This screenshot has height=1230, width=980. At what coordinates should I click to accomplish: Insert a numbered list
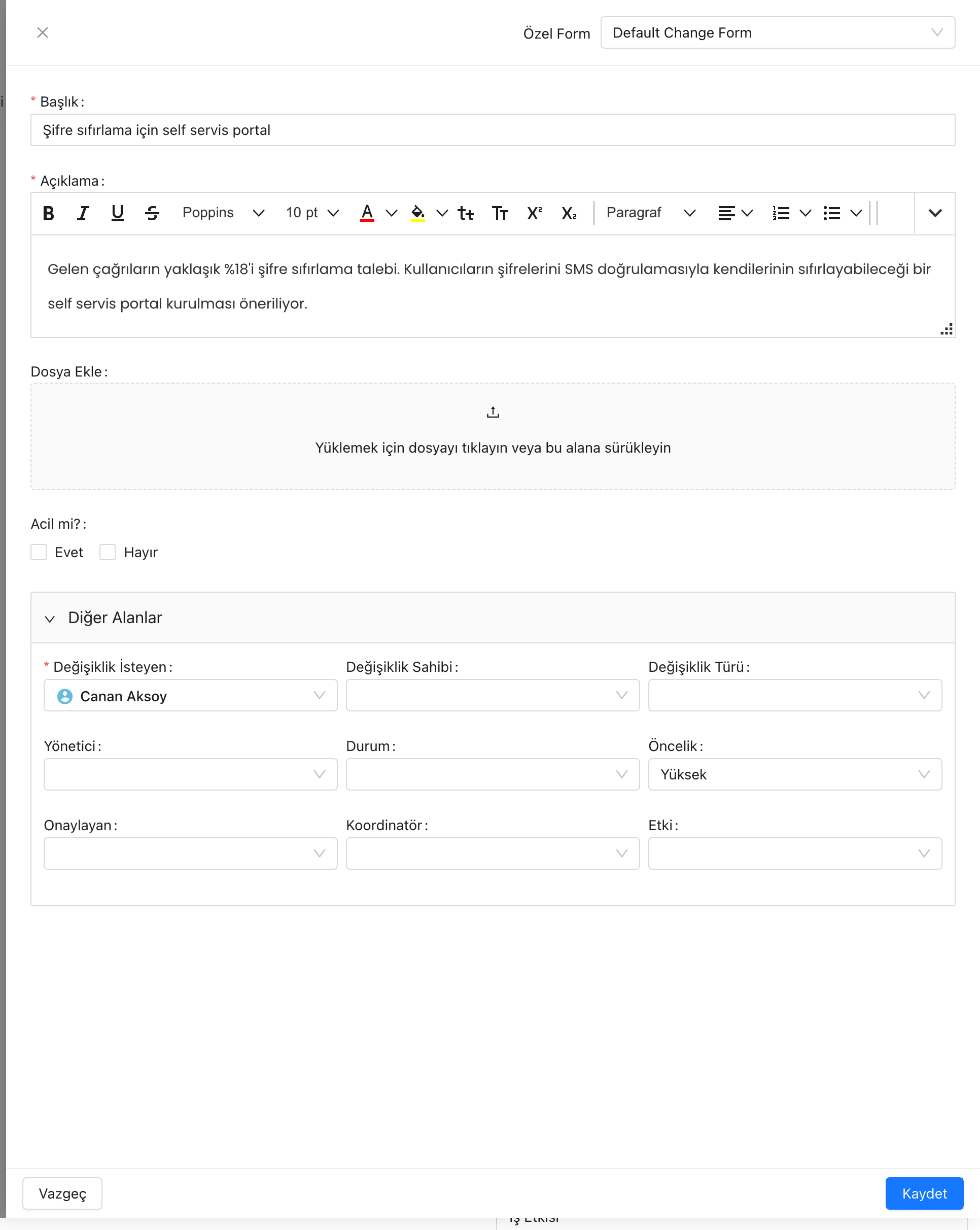pyautogui.click(x=781, y=213)
